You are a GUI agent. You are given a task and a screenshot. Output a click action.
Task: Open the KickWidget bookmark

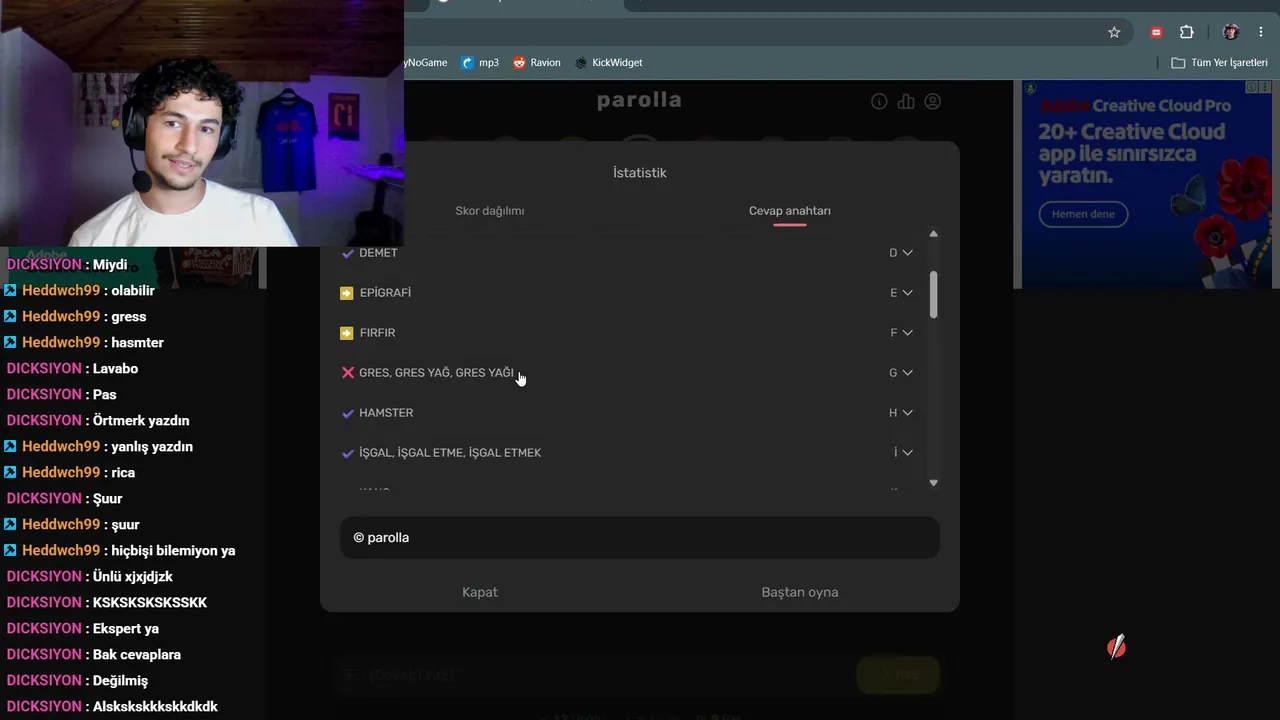point(609,62)
